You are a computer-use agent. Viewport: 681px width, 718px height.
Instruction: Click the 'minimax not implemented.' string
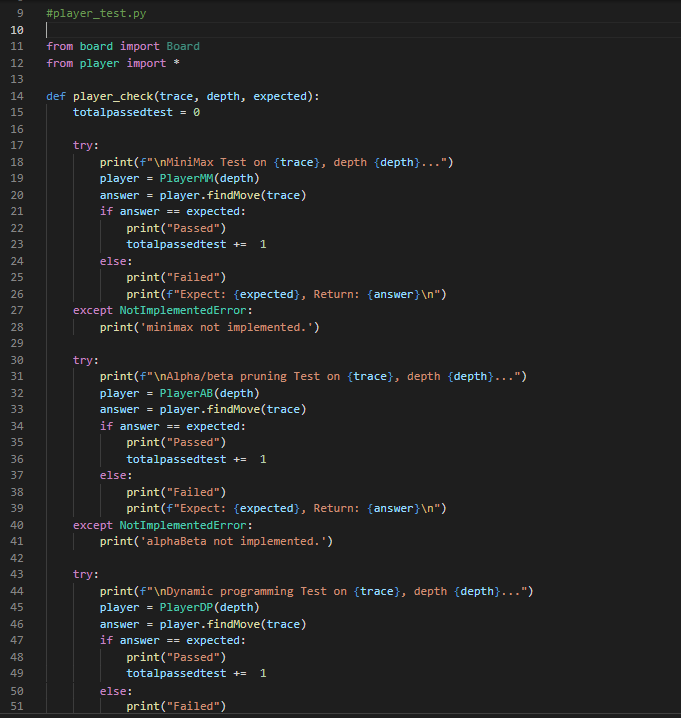[x=226, y=327]
